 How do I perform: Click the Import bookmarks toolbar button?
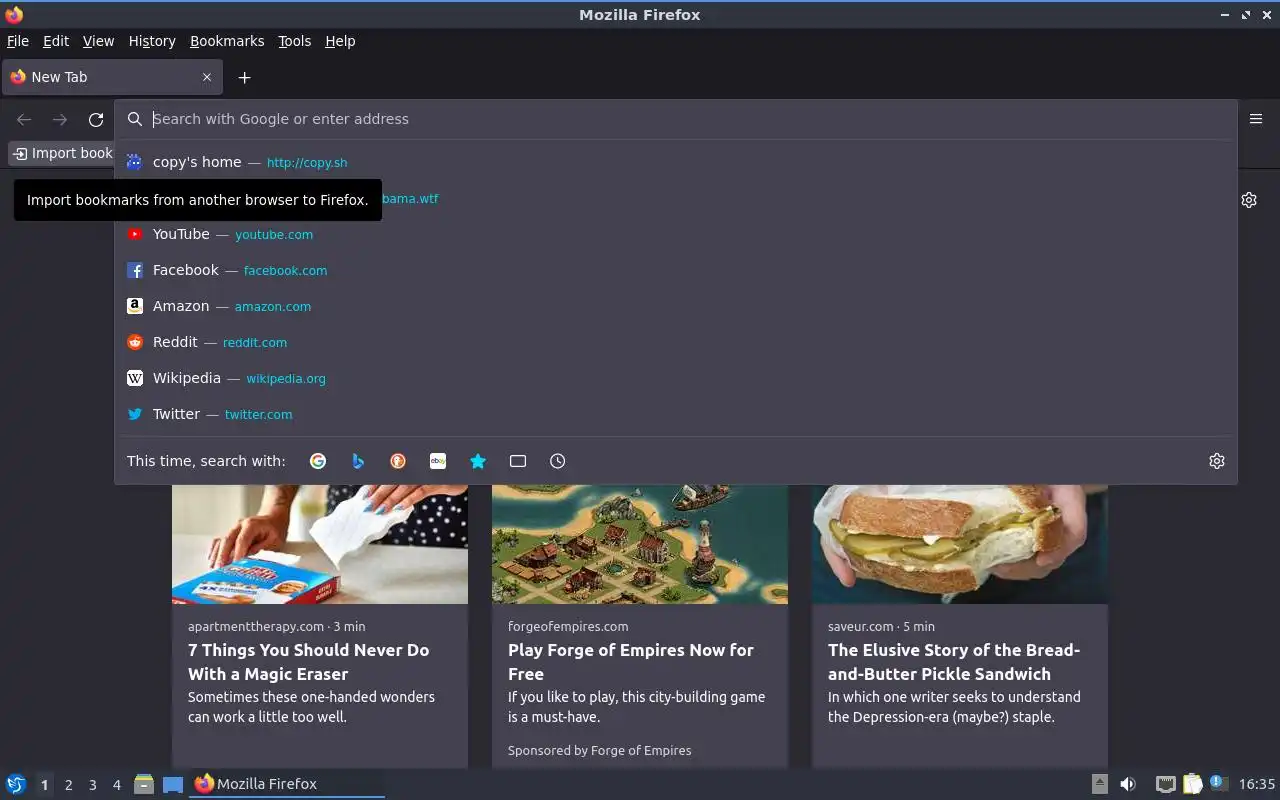tap(61, 153)
